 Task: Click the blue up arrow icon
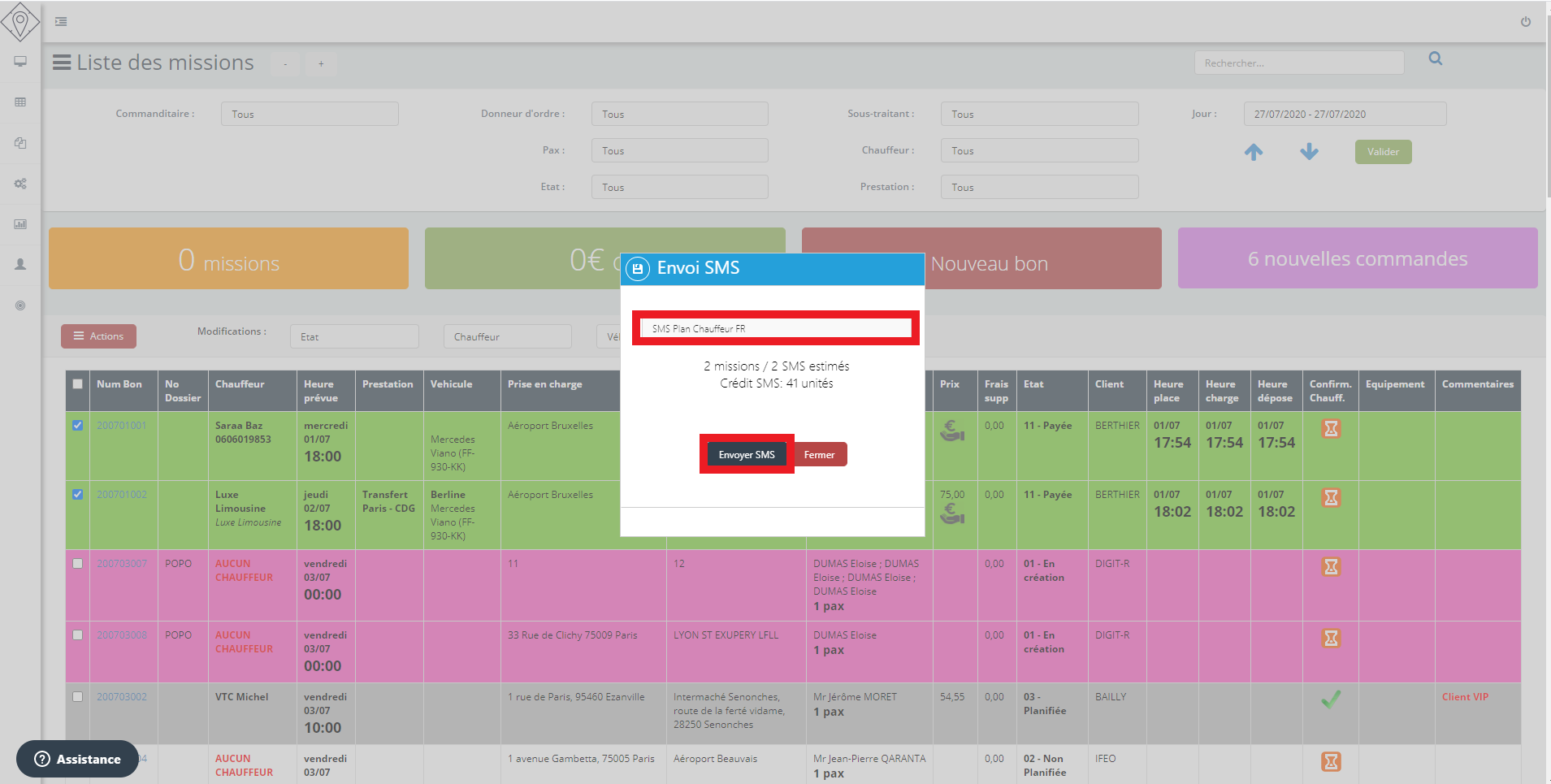point(1254,152)
